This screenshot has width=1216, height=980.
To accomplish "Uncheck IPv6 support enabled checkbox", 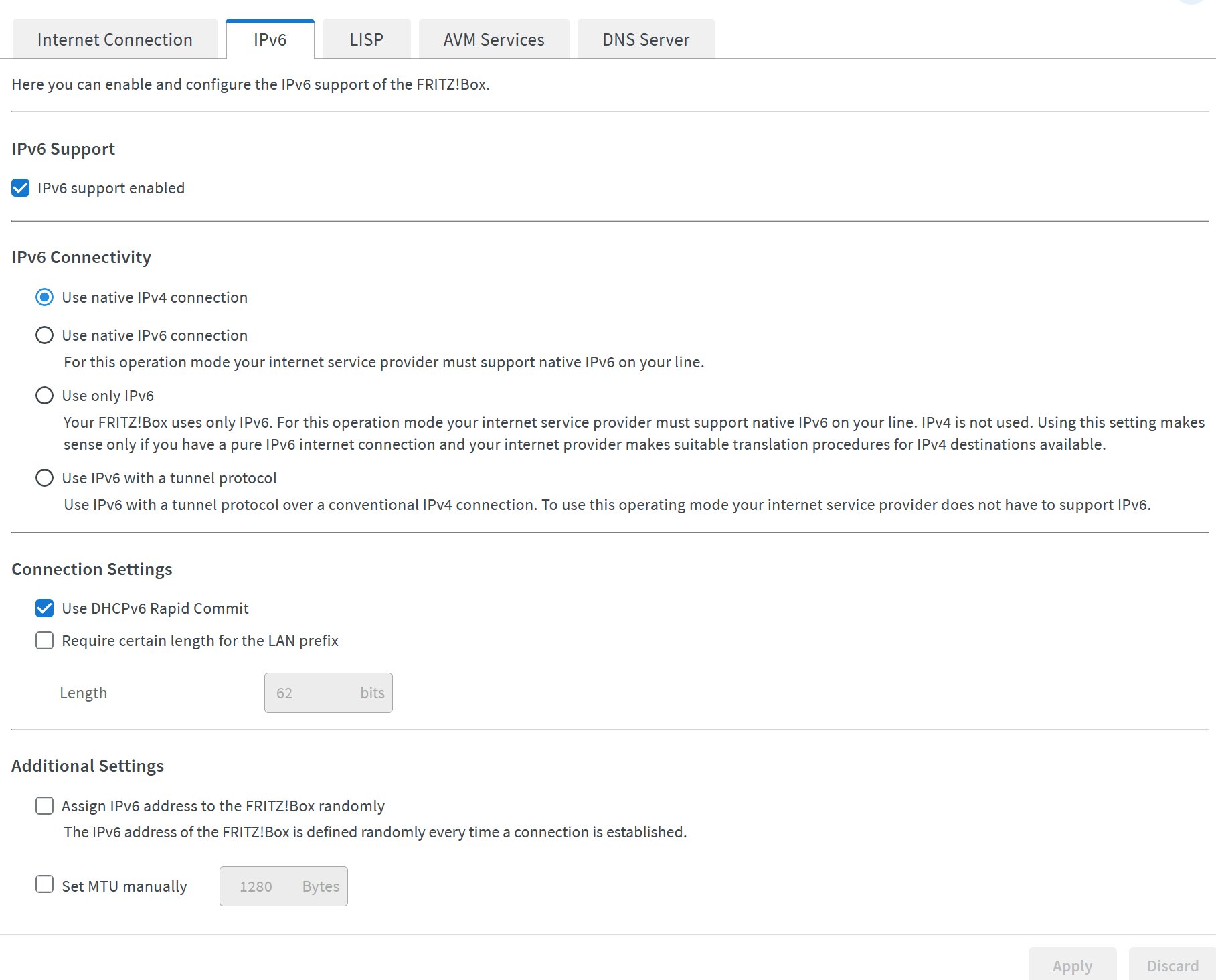I will (21, 188).
